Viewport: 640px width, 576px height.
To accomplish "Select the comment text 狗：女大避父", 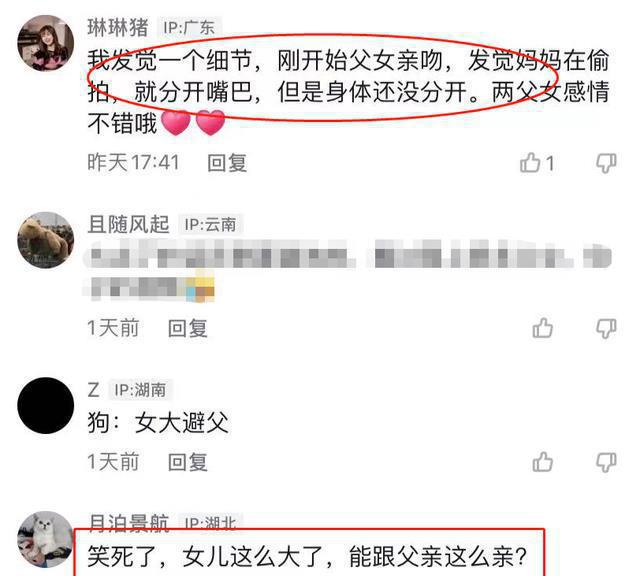I will click(x=158, y=423).
